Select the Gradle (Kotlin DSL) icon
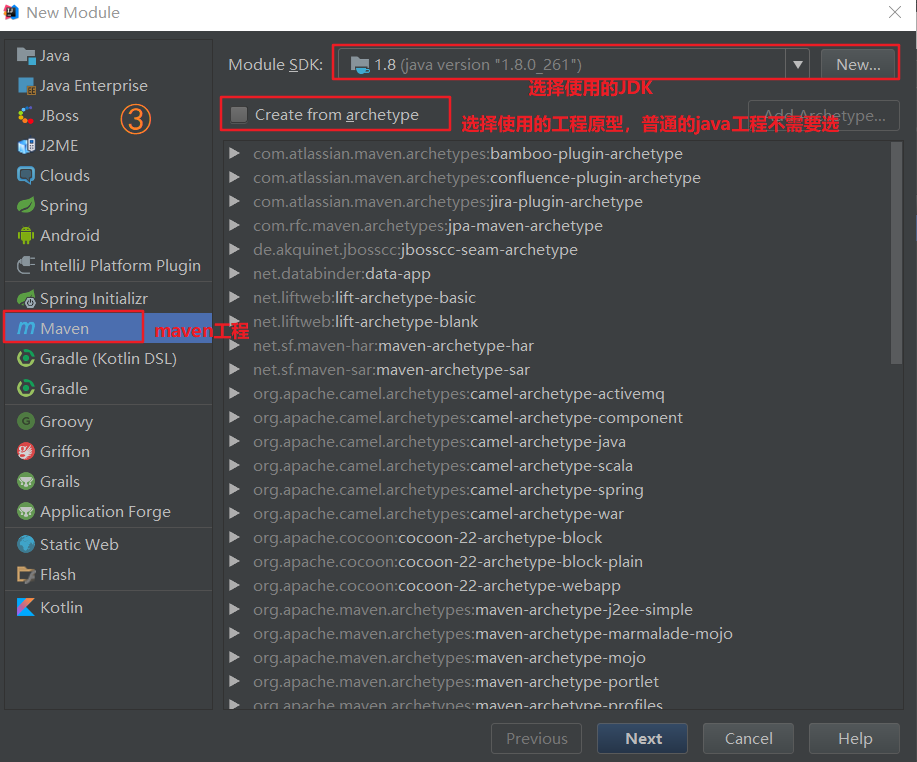The height and width of the screenshot is (762, 917). pyautogui.click(x=26, y=358)
